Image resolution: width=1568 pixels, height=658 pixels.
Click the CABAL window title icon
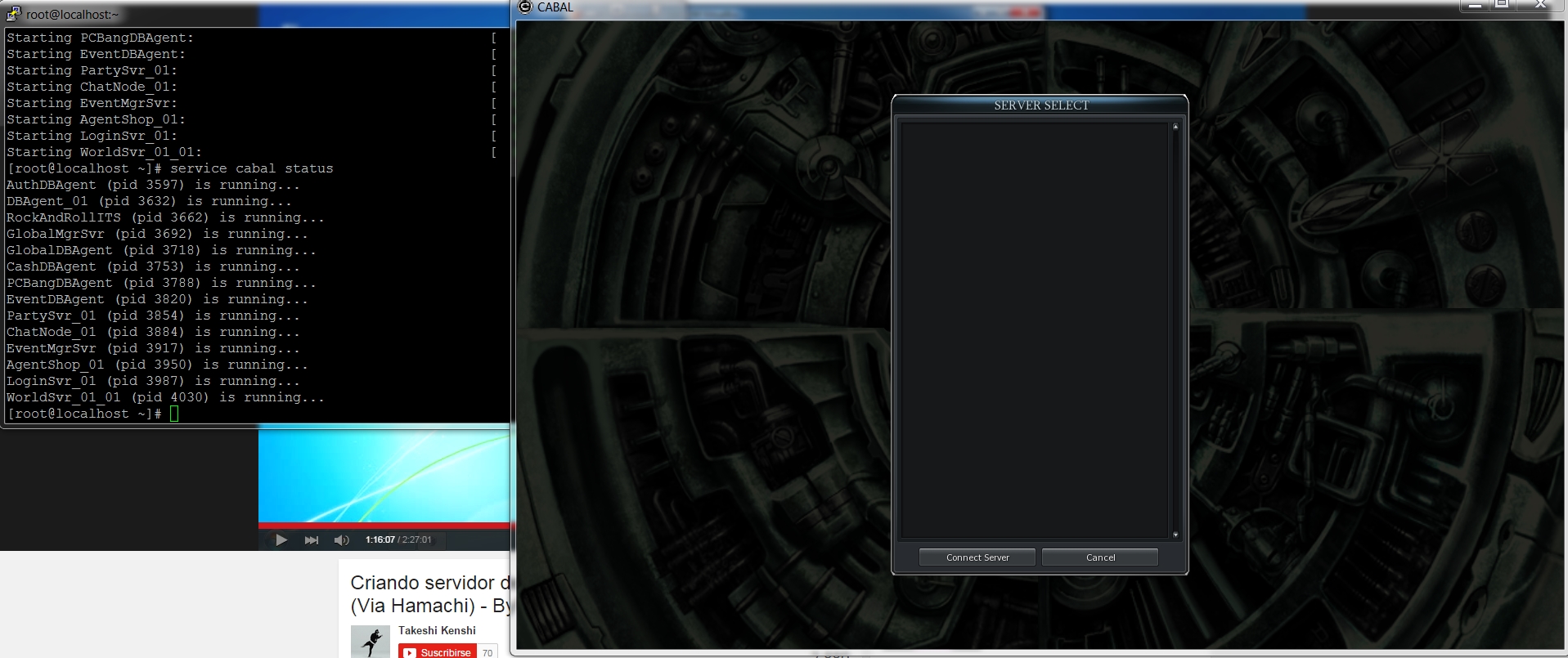[525, 7]
